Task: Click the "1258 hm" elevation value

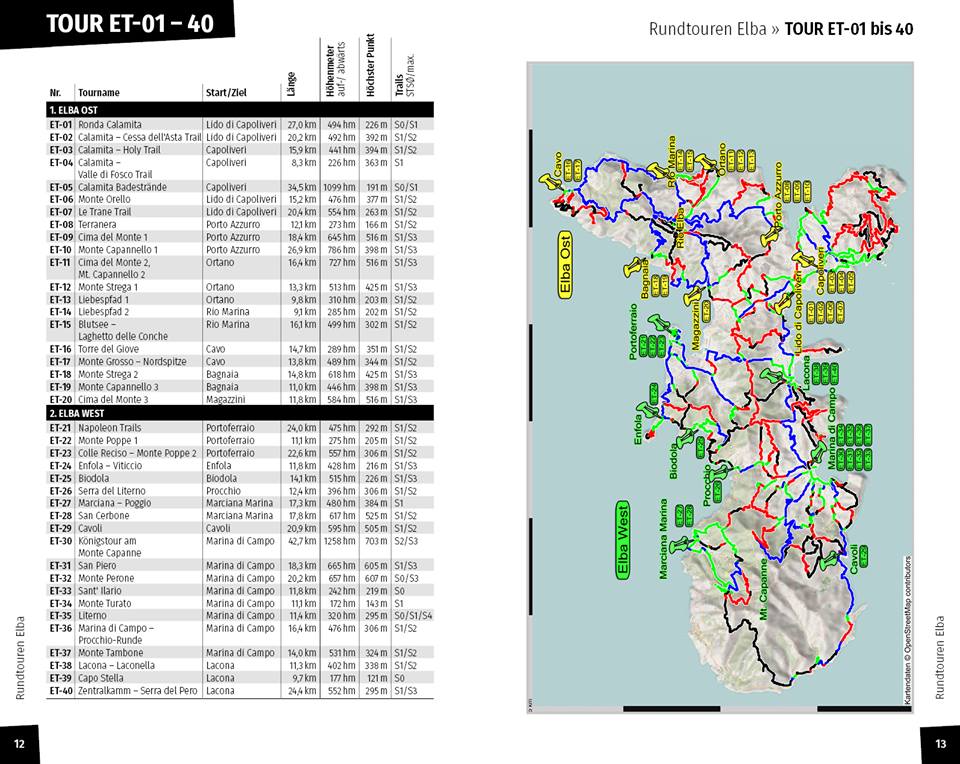Action: (340, 541)
